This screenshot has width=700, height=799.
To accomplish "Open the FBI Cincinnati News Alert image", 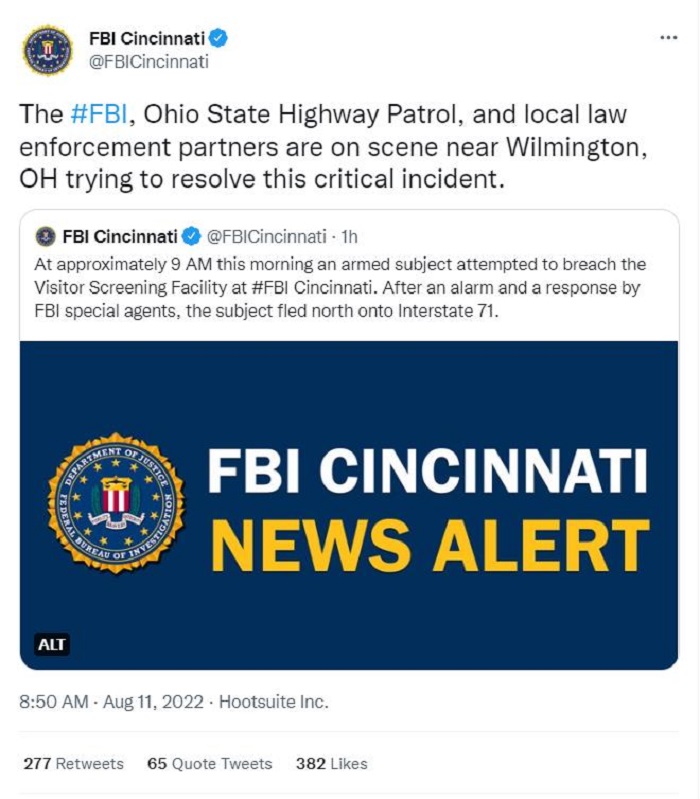I will click(349, 505).
